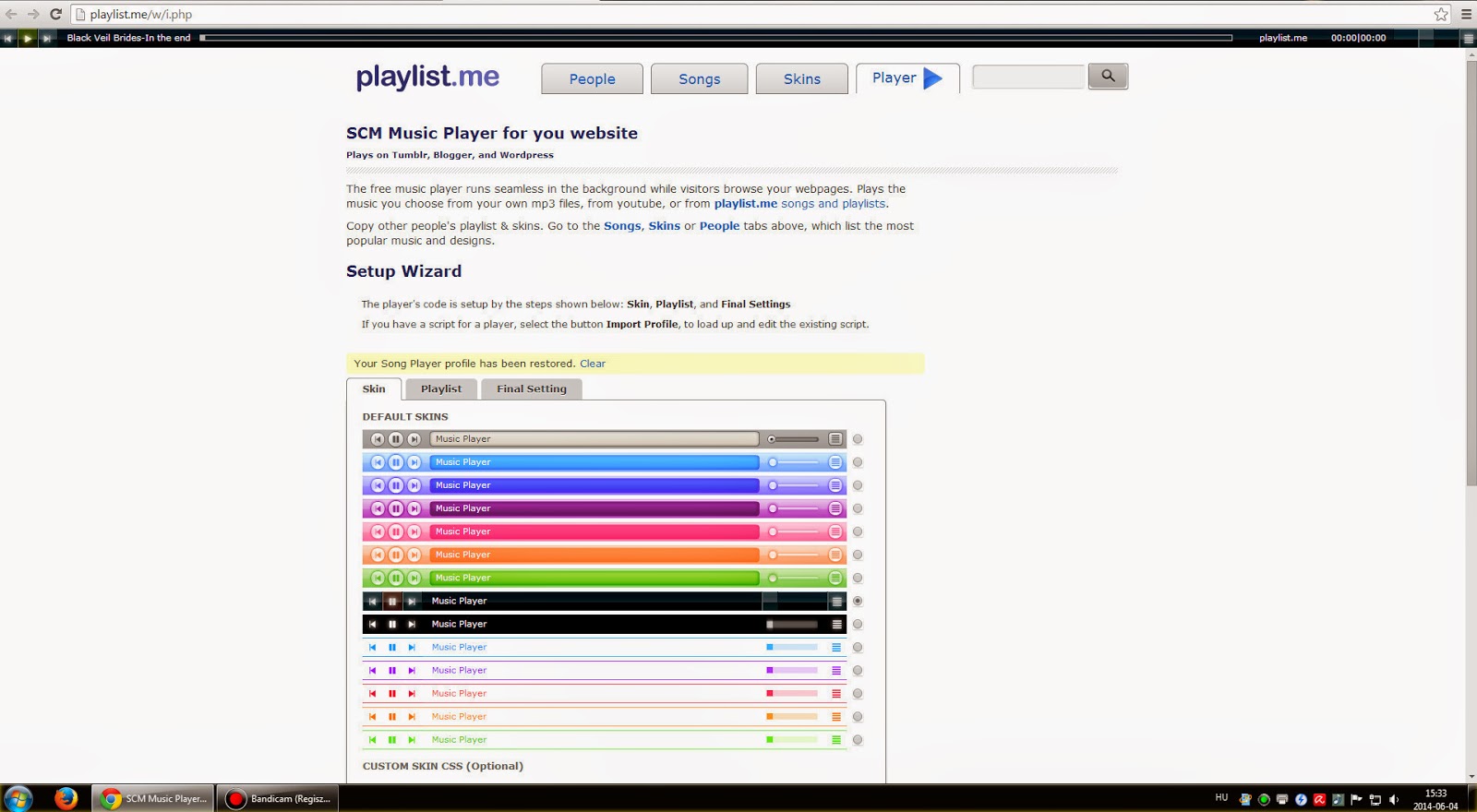Switch to the Skin wizard tab

pos(374,389)
